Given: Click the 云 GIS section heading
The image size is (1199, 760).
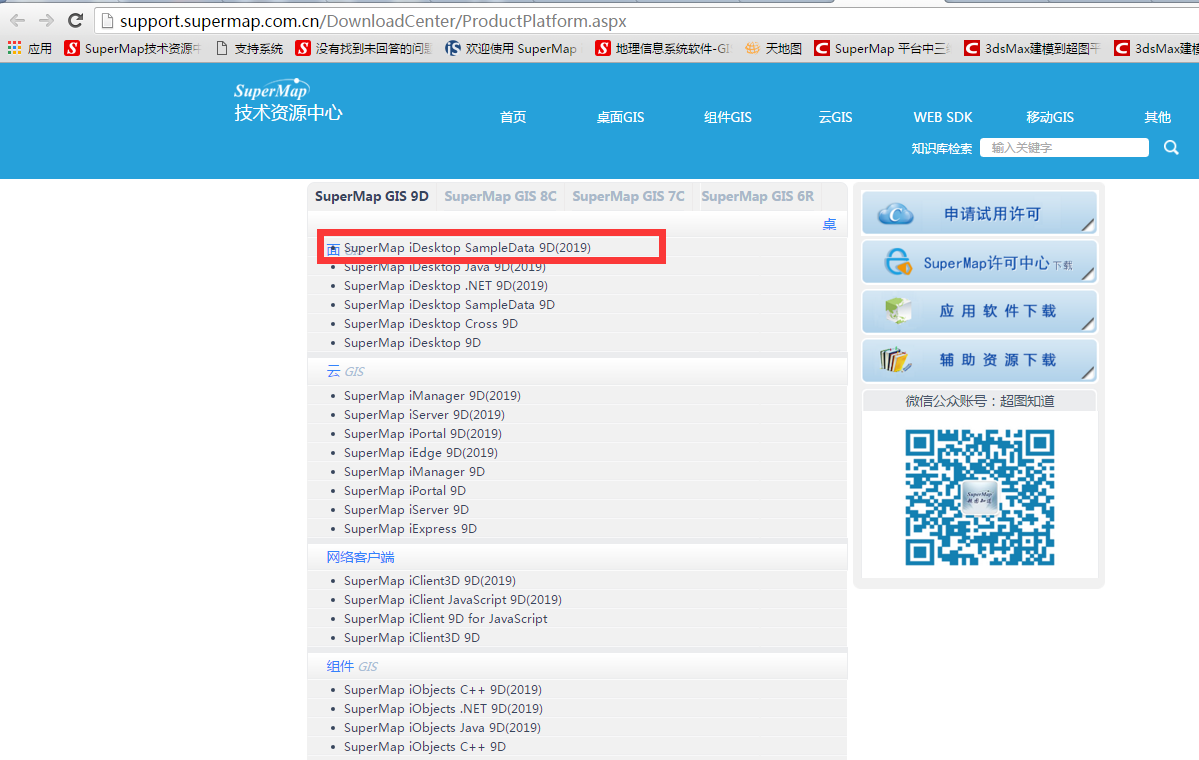Looking at the screenshot, I should [x=345, y=372].
